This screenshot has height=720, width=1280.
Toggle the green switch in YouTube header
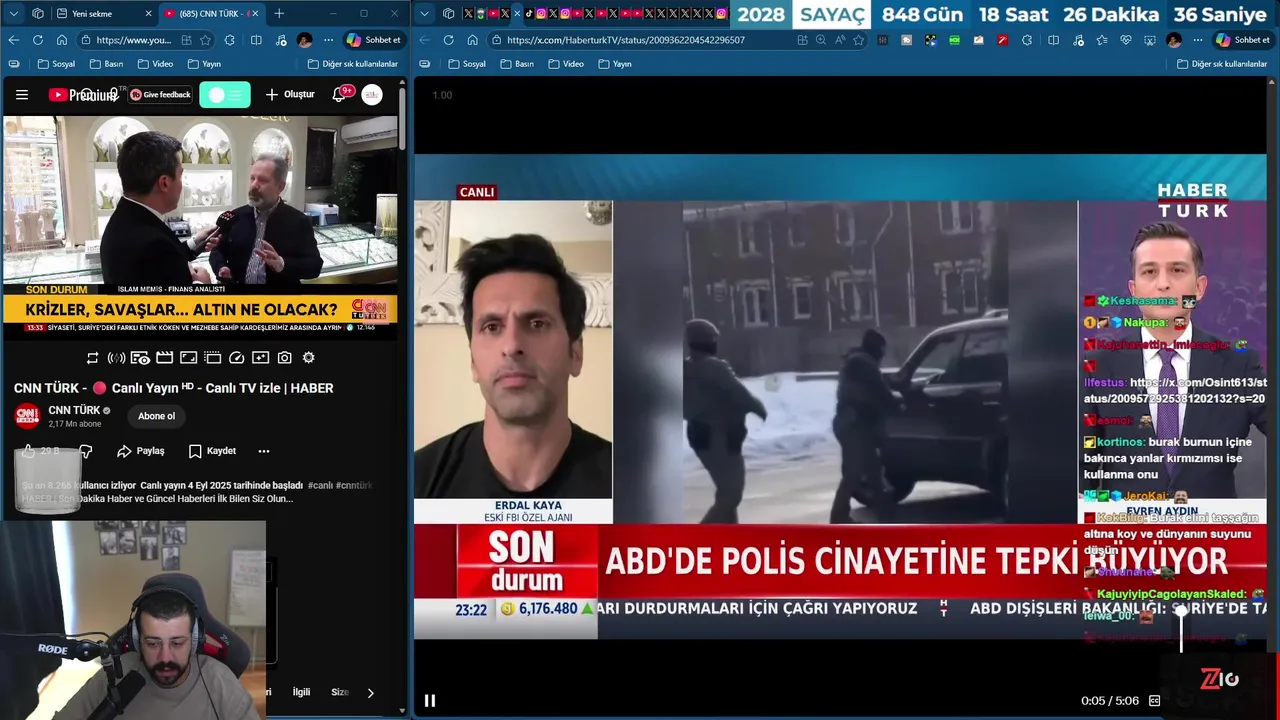click(225, 95)
